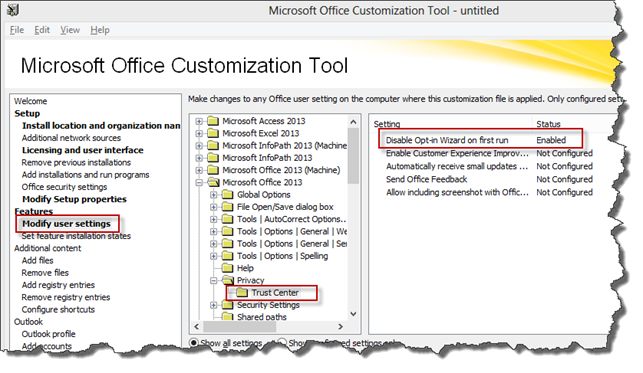This screenshot has width=643, height=373.
Task: Open the File menu
Action: click(17, 30)
